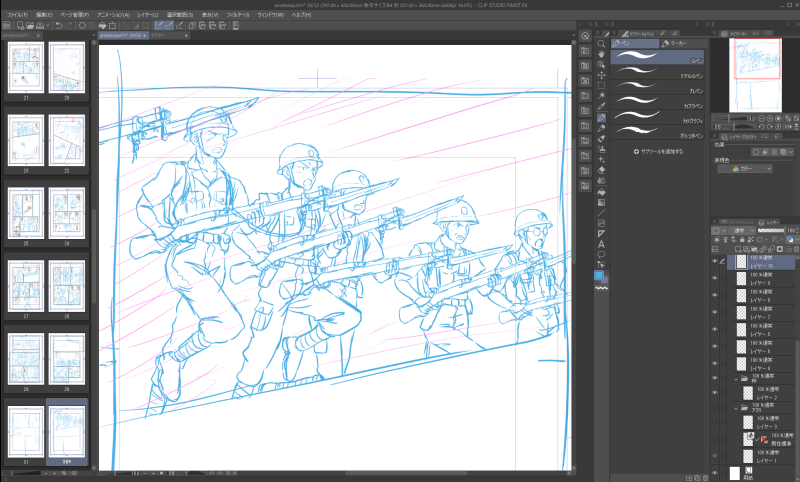Screen dimensions: 800x482
Task: Select the Move layer tool
Action: 601,75
